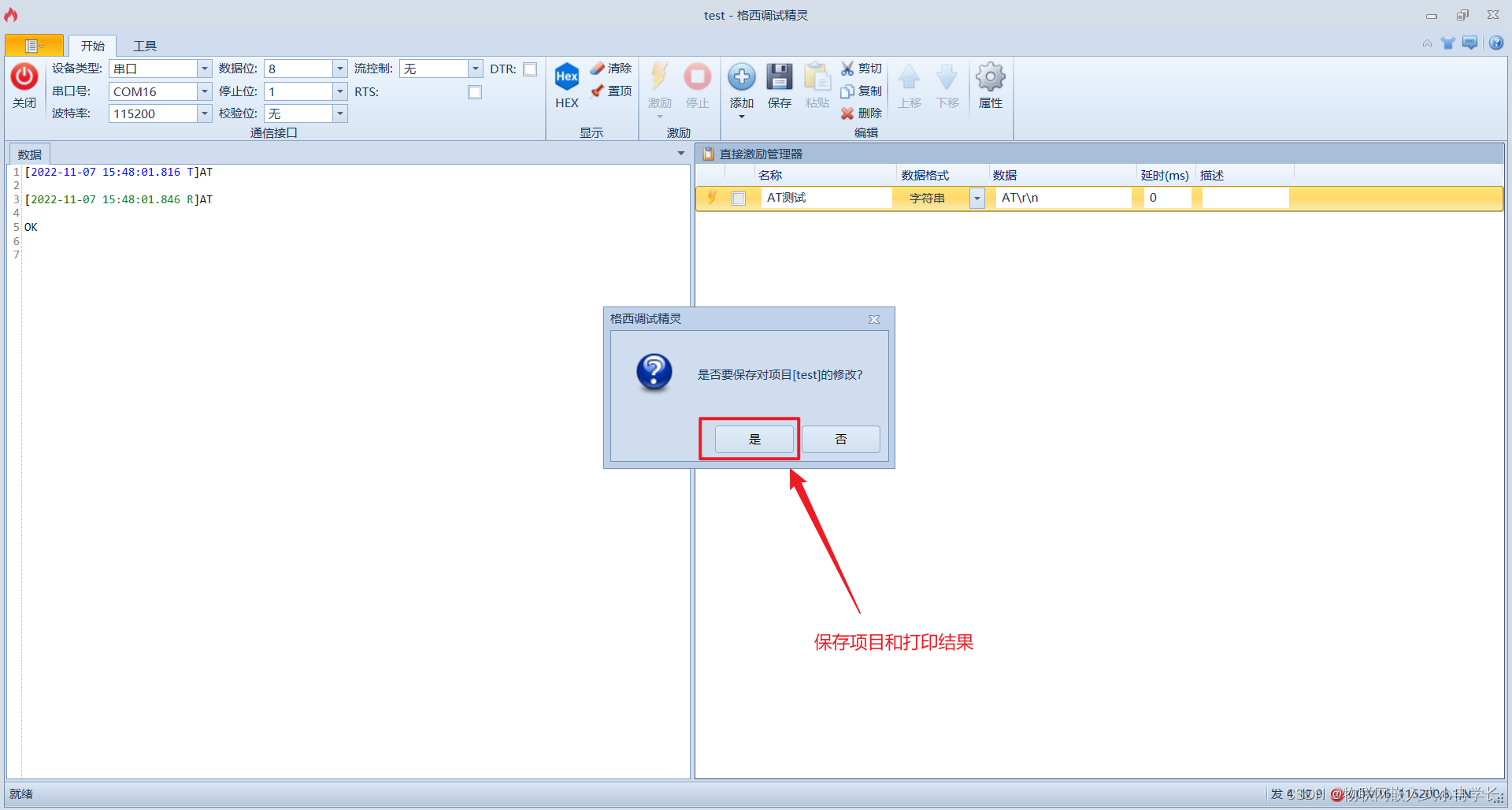
Task: Select the 数据 panel tab
Action: [29, 154]
